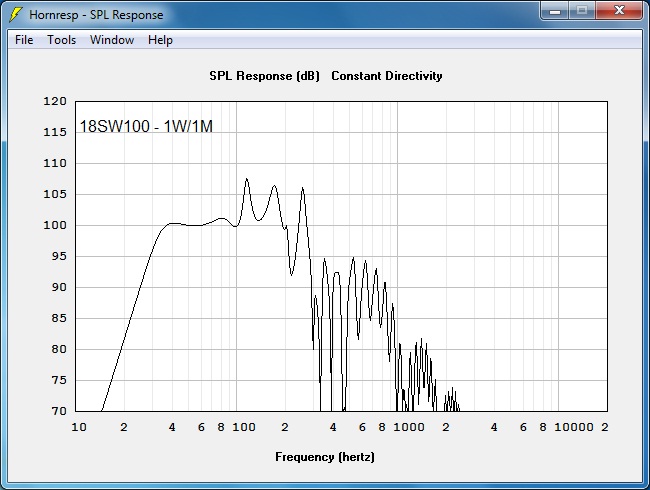Screen dimensions: 650x490
Task: Click the 115 dB y-axis value
Action: (x=55, y=132)
